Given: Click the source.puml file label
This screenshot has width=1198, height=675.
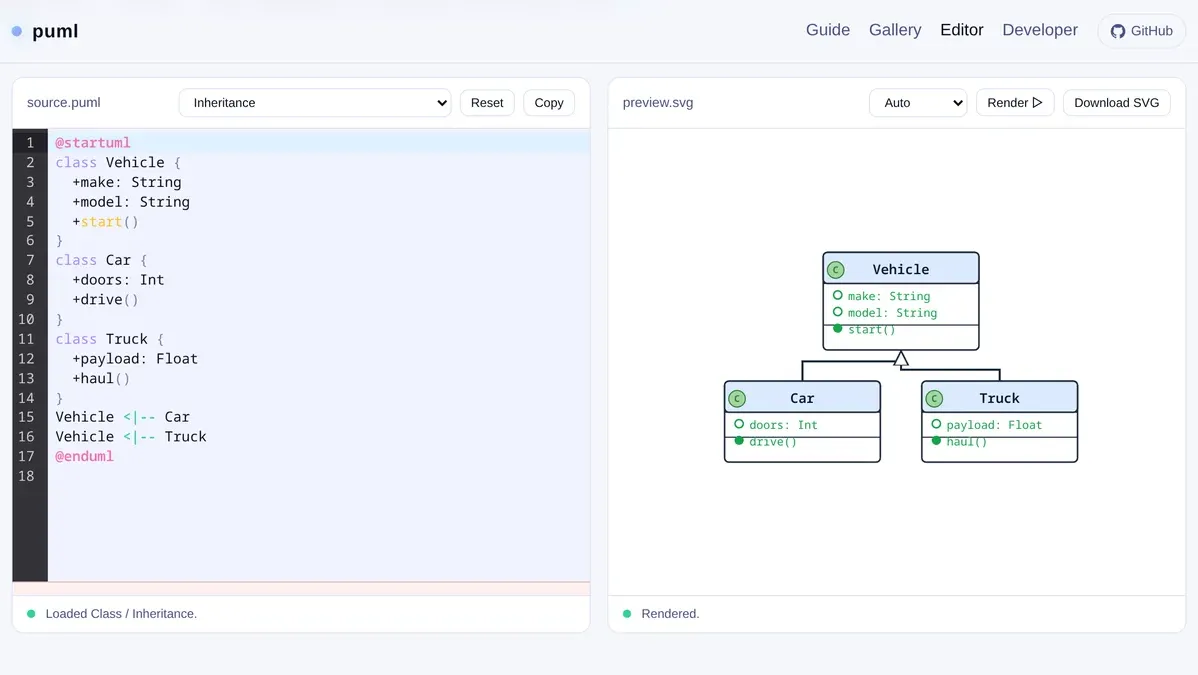Looking at the screenshot, I should click(x=63, y=102).
